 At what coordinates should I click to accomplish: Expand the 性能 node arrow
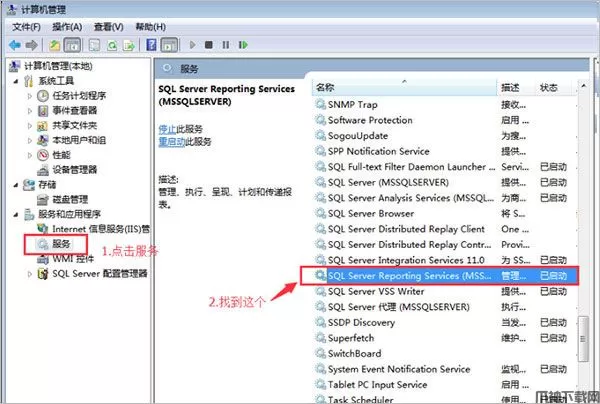(29, 155)
